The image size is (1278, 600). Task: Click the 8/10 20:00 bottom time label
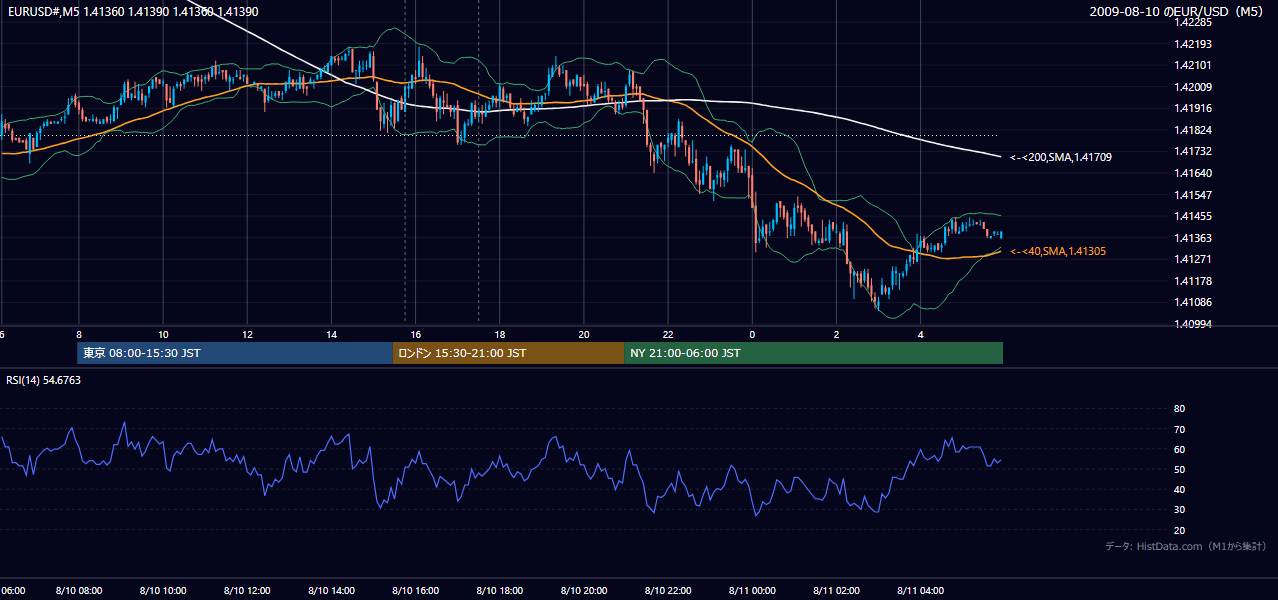coord(584,591)
